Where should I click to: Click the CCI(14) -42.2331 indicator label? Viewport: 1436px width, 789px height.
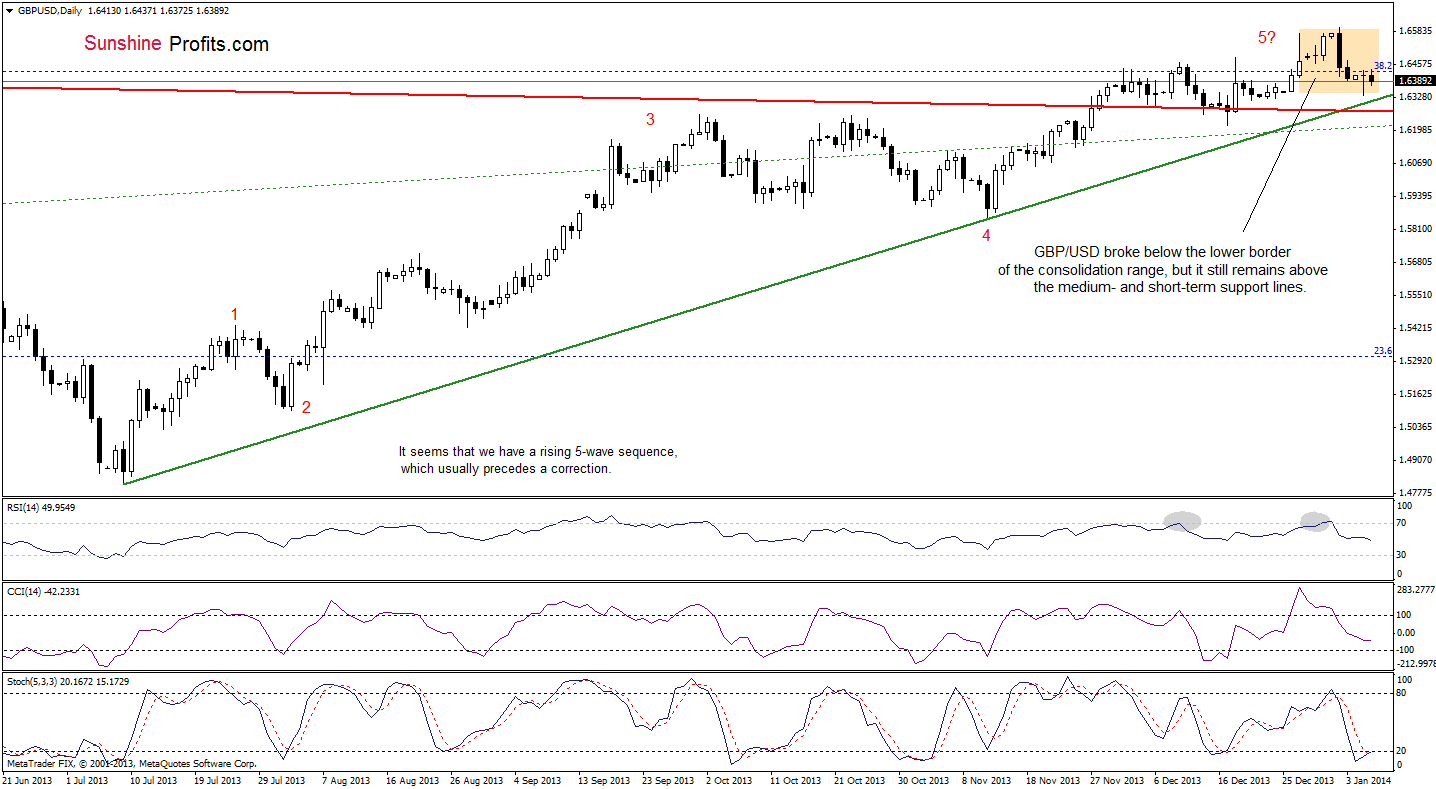coord(44,592)
